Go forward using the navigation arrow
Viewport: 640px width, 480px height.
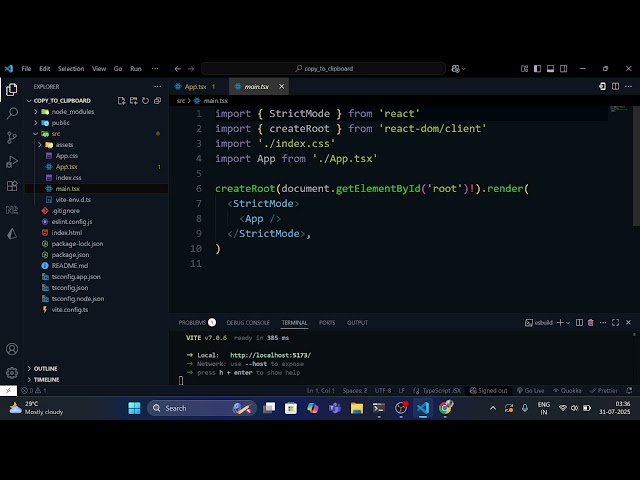coord(191,69)
